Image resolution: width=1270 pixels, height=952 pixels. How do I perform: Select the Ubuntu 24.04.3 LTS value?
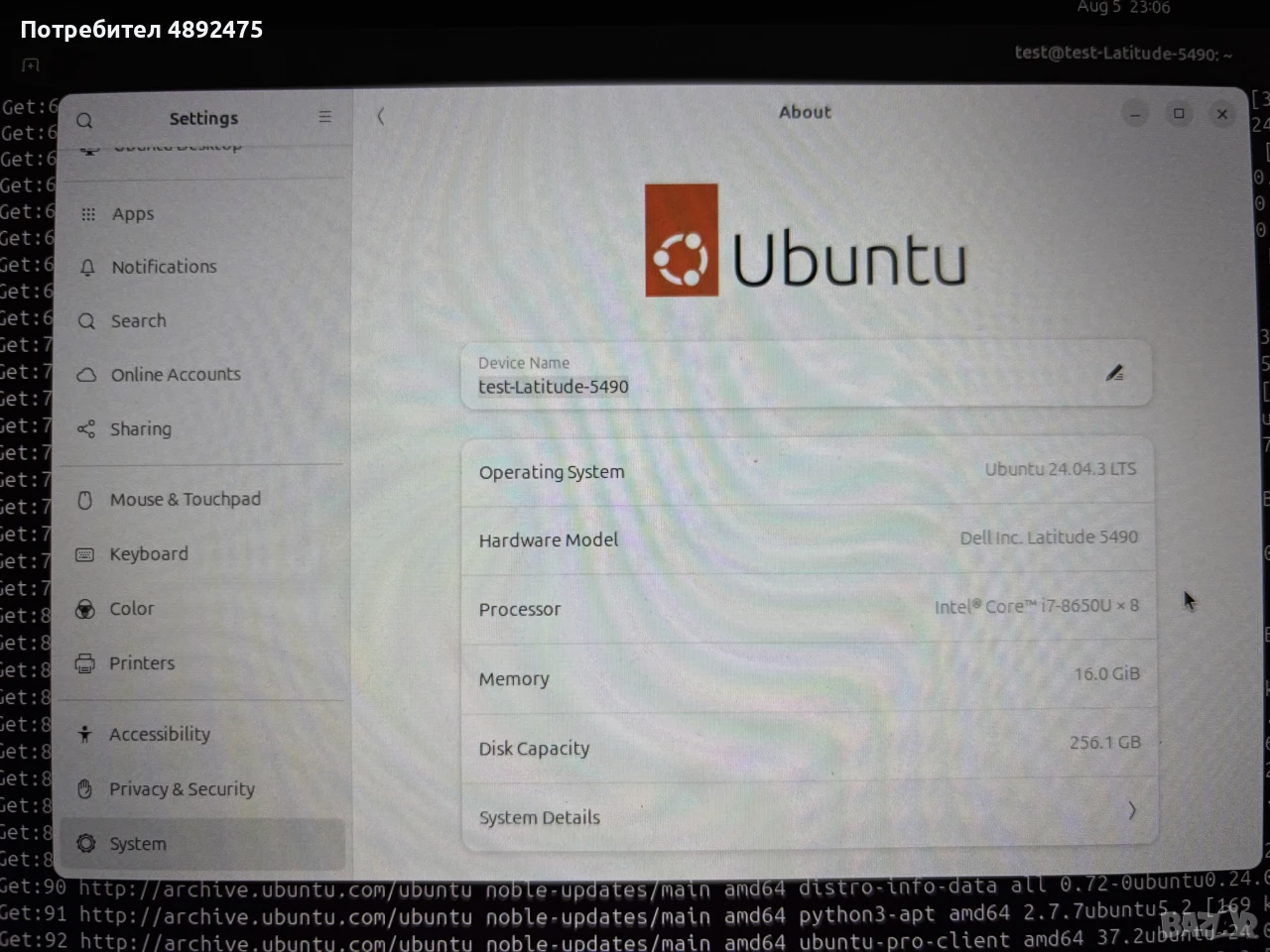point(1061,469)
